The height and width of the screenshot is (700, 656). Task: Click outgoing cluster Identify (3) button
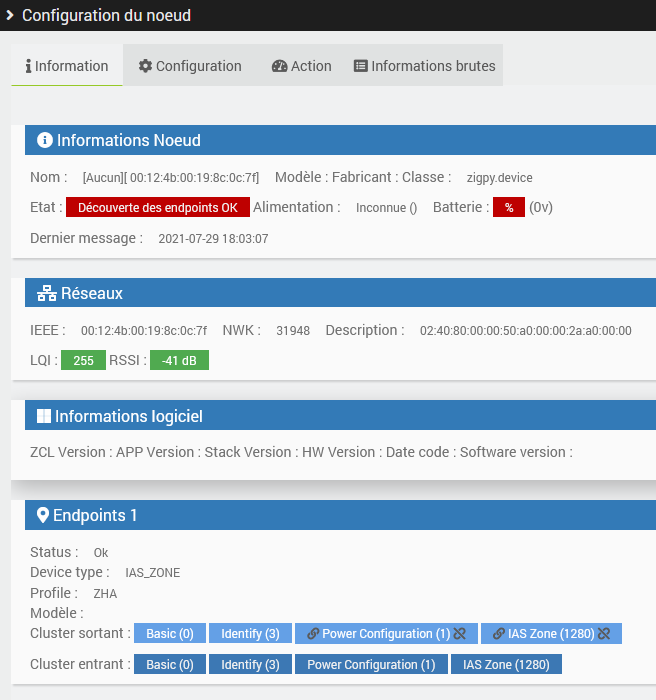pyautogui.click(x=250, y=633)
